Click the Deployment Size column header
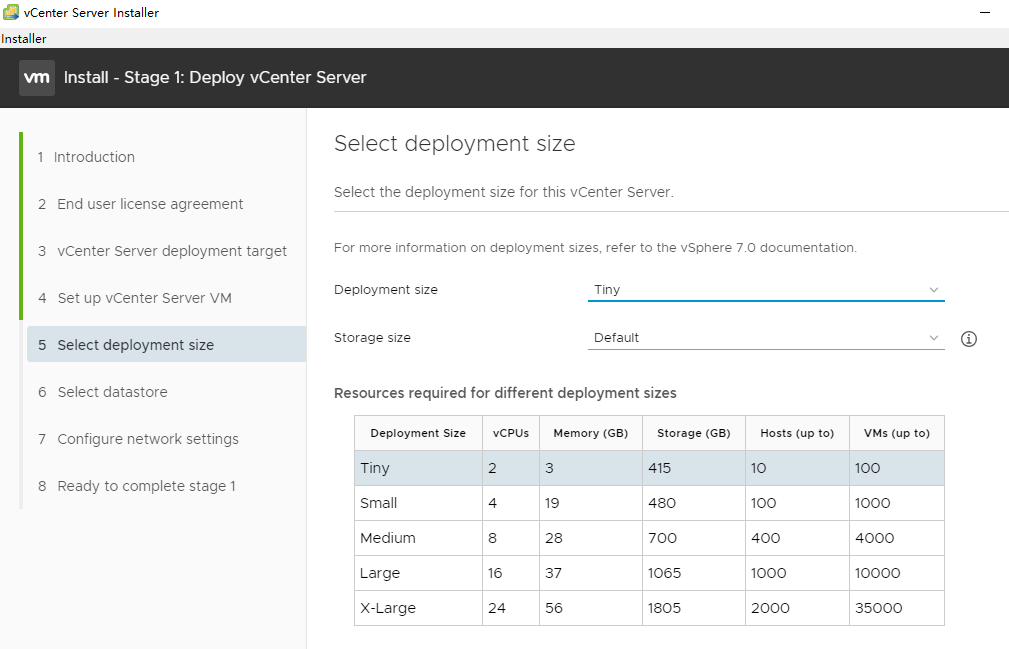The width and height of the screenshot is (1009, 649). (x=418, y=433)
